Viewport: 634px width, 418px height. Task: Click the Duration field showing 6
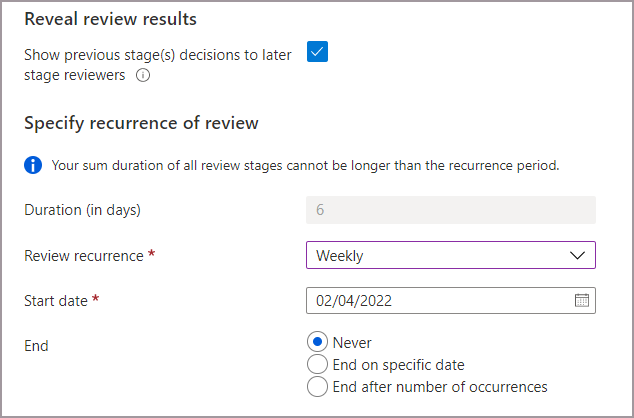[x=450, y=210]
